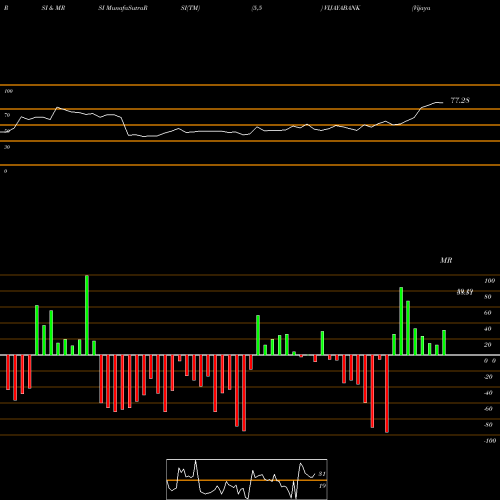Click the 77.28 RSI value label
The image size is (500, 500).
[460, 100]
